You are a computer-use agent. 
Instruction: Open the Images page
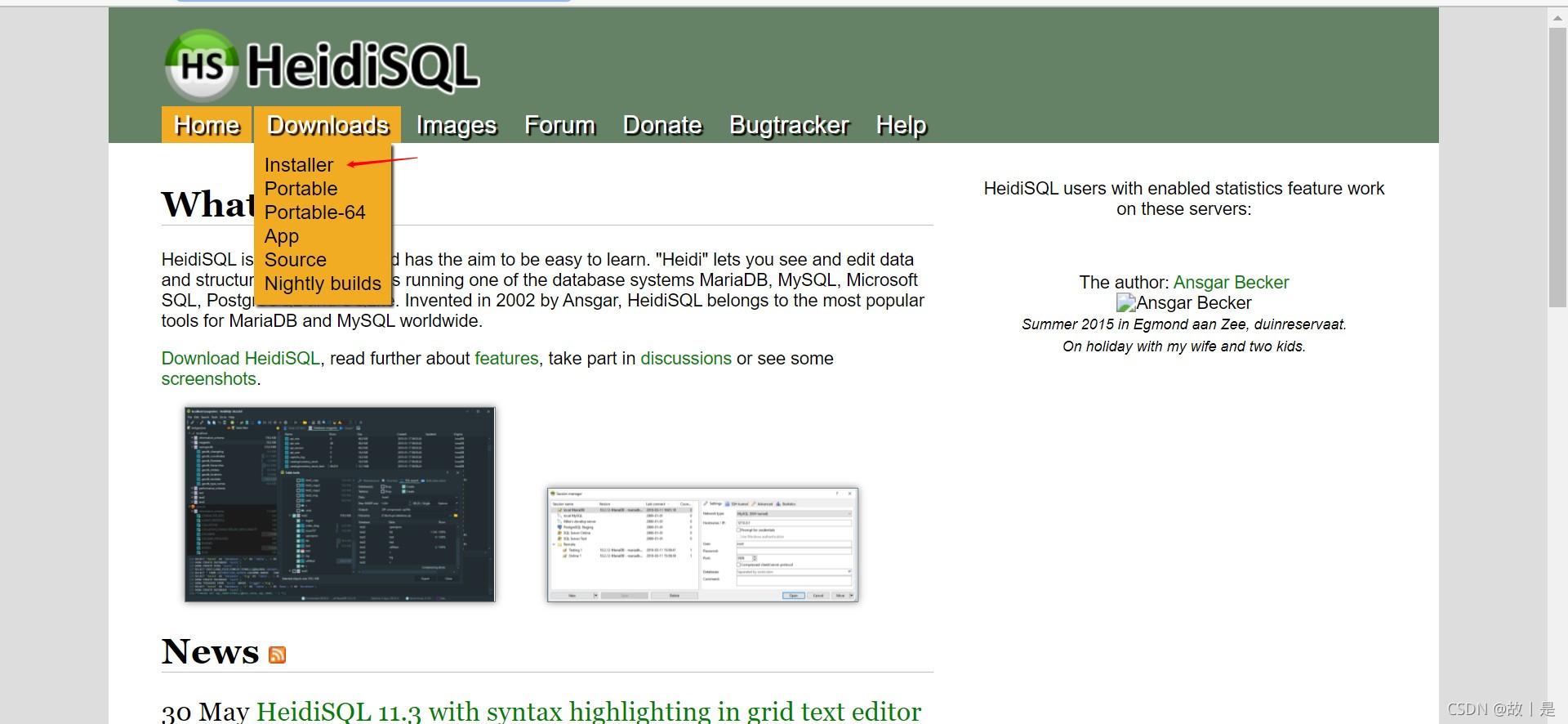[457, 125]
